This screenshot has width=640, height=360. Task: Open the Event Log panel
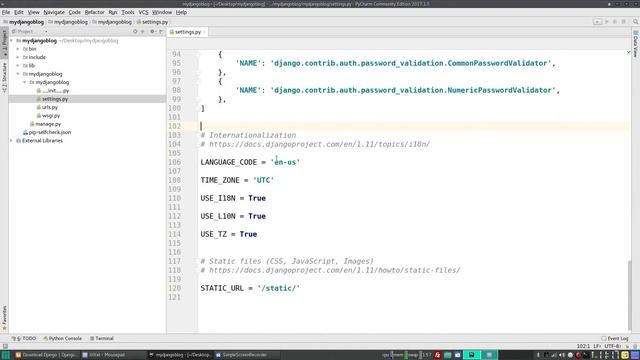[615, 338]
